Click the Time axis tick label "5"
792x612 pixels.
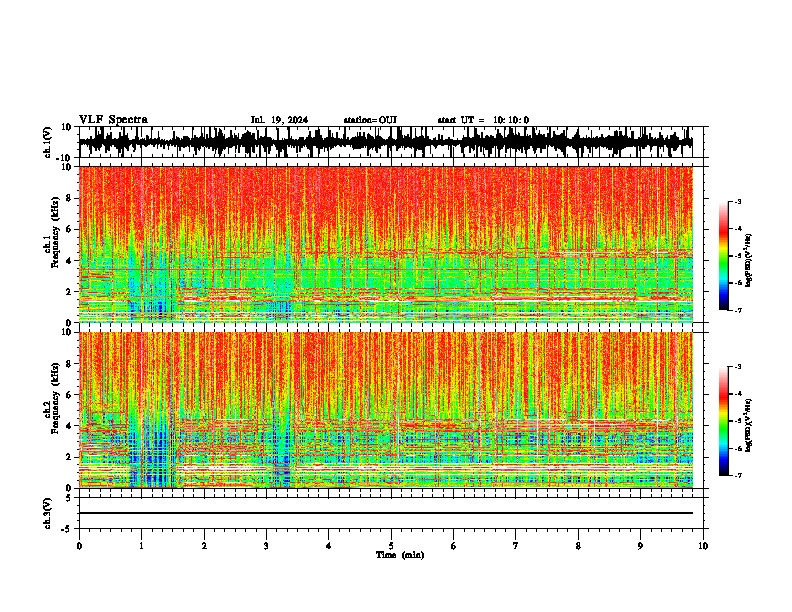[x=391, y=546]
